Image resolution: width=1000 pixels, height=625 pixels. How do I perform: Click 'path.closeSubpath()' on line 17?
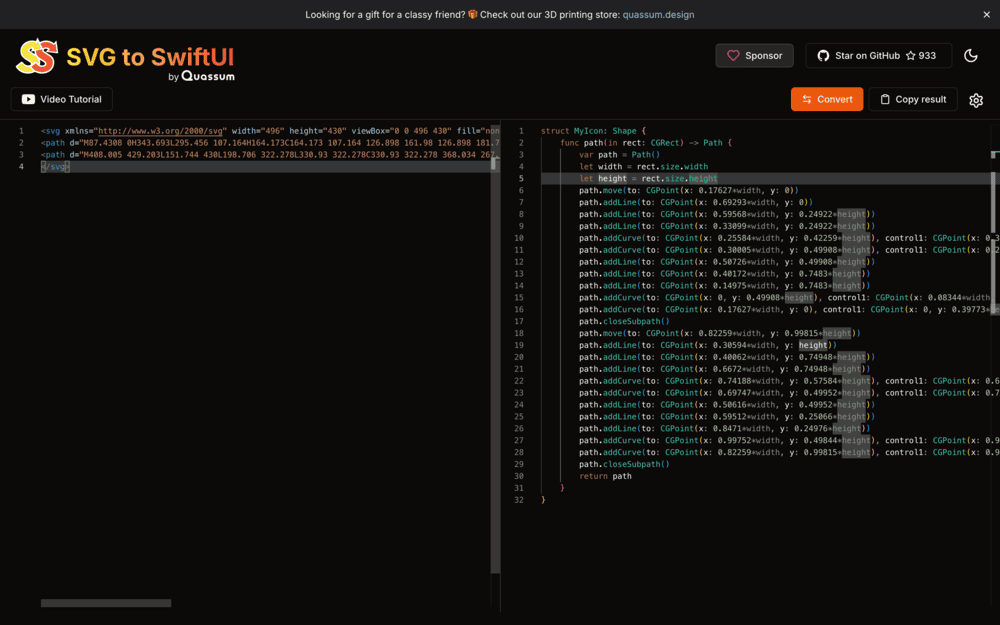(x=624, y=321)
